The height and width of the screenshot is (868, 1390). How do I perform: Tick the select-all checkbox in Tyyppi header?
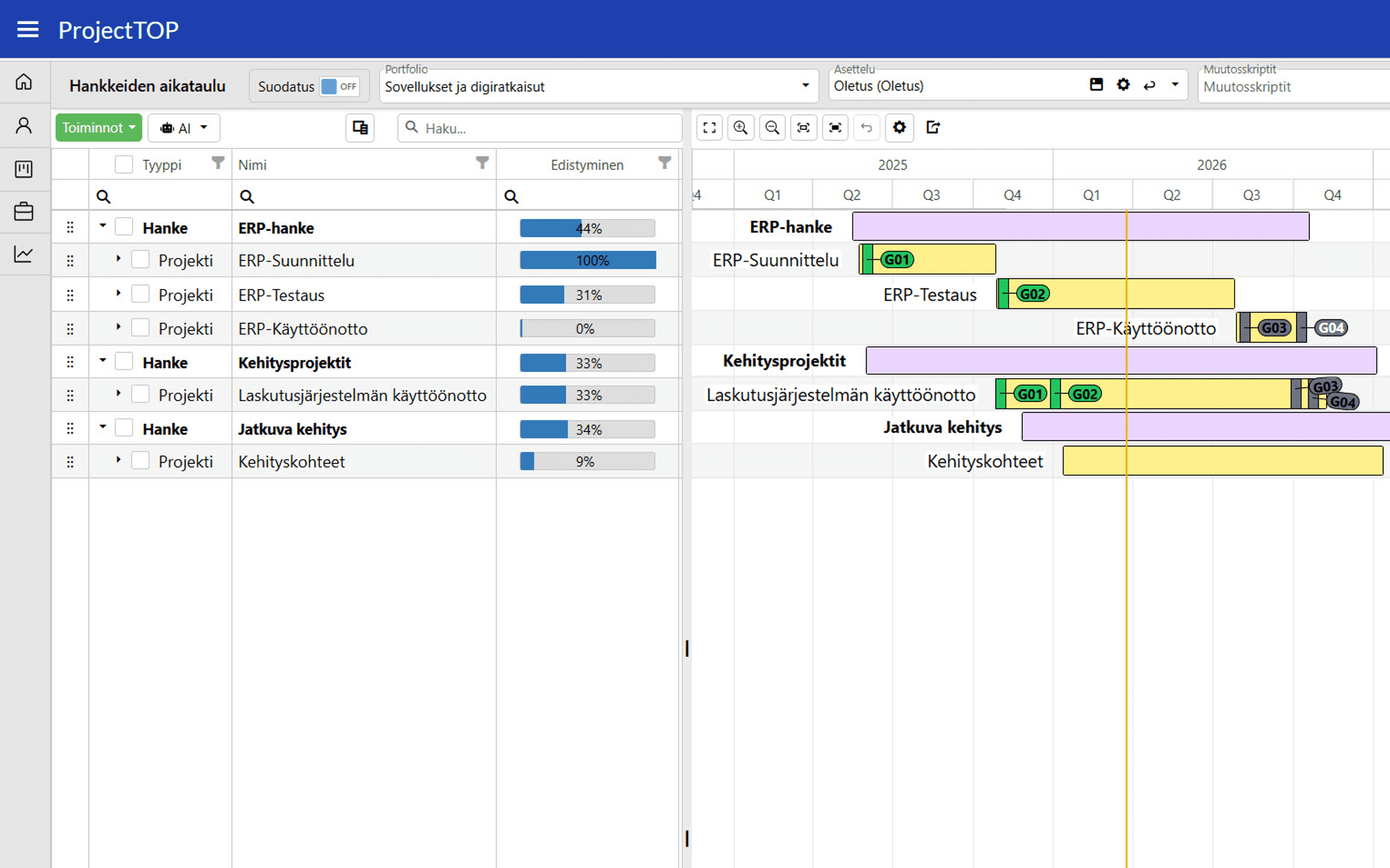pyautogui.click(x=124, y=165)
